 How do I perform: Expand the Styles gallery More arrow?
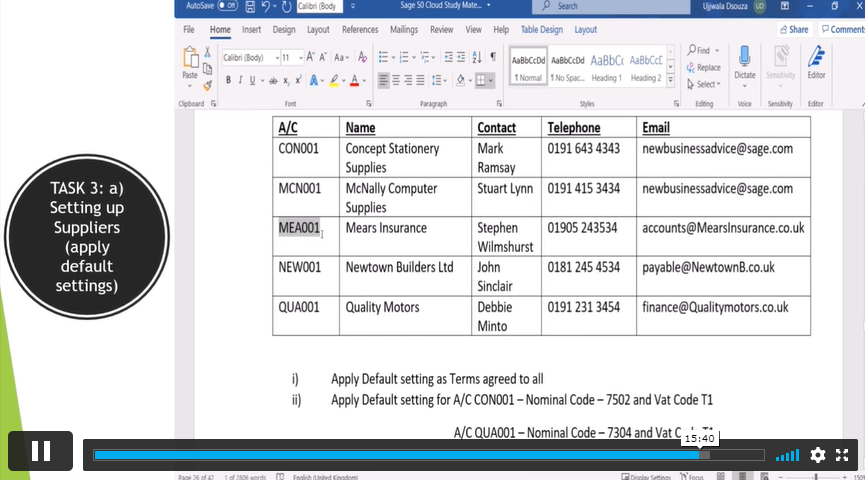pos(670,80)
